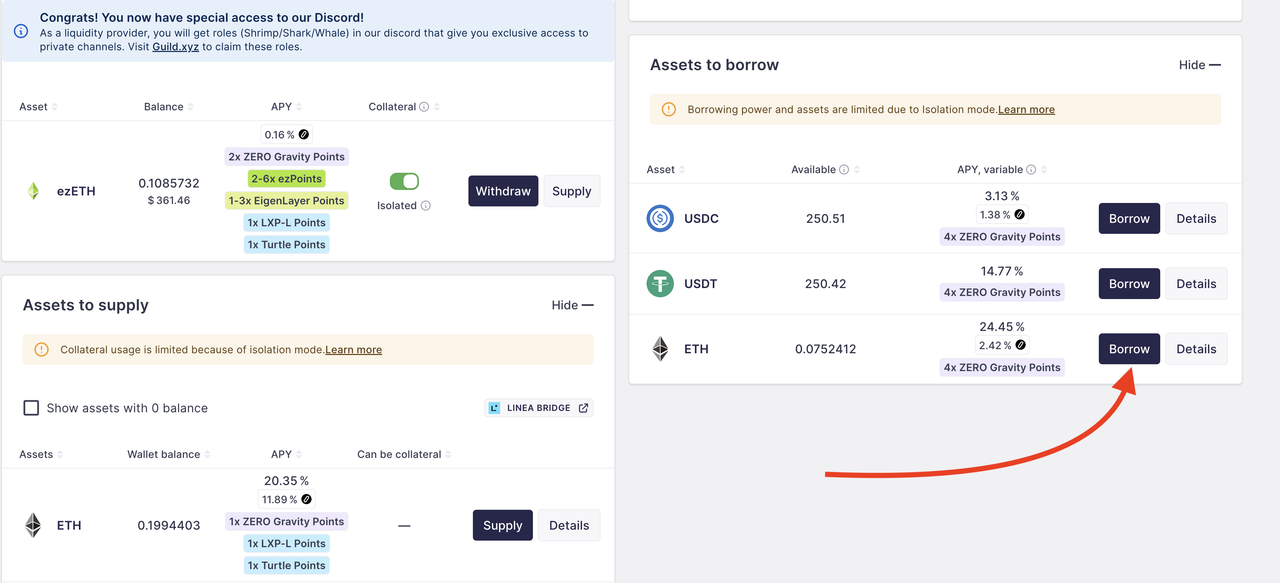
Task: Withdraw the supplied ezETH
Action: (503, 191)
